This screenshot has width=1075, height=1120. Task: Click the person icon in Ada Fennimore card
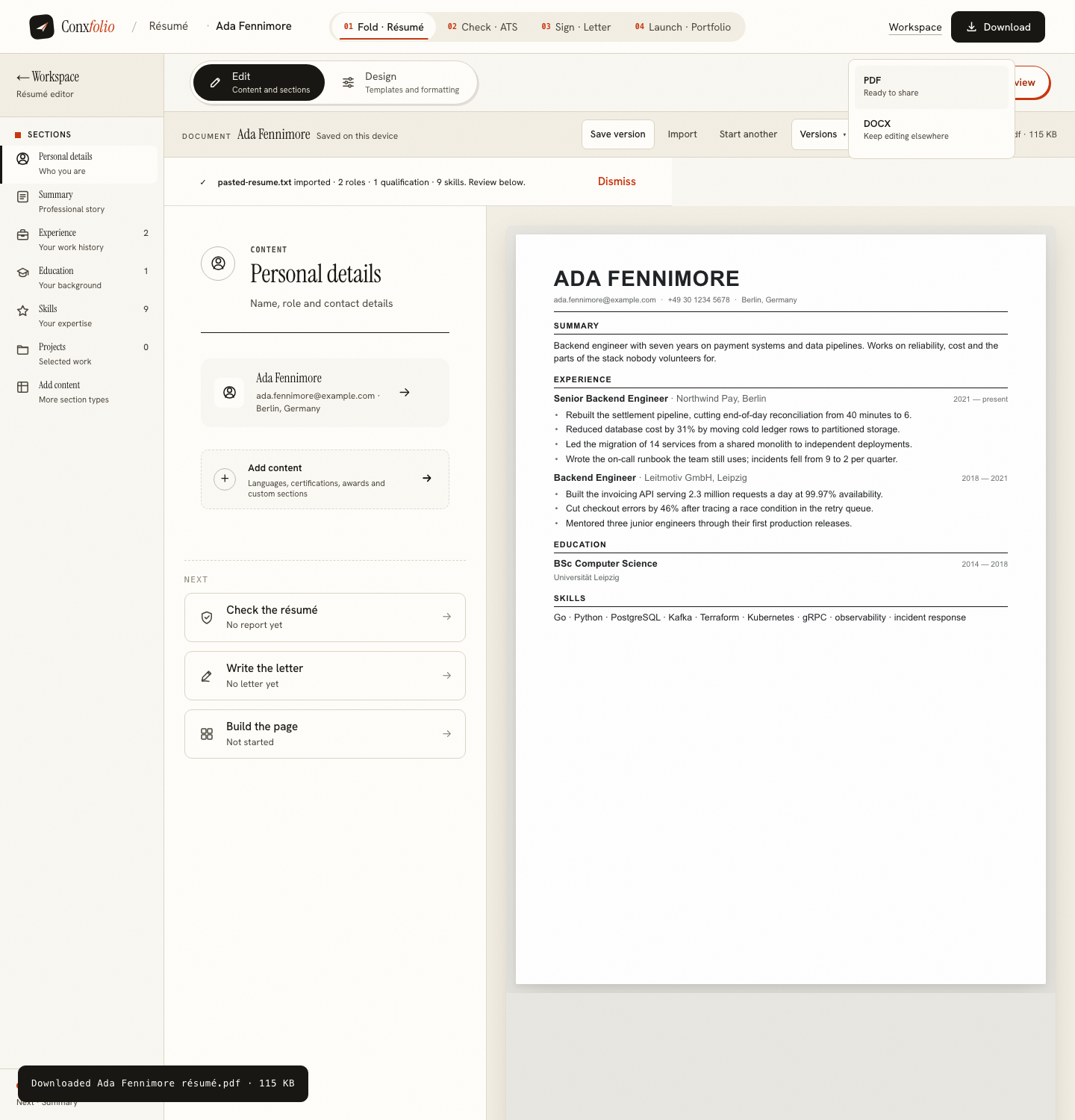(x=230, y=393)
